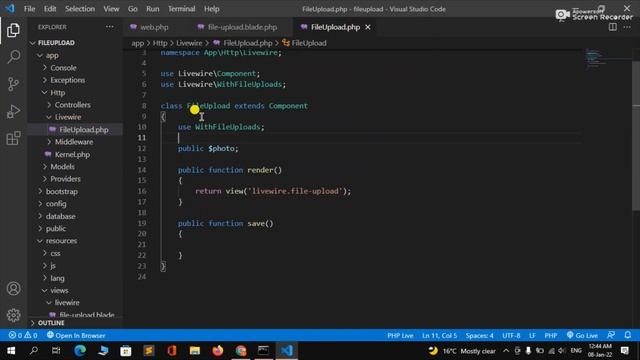Open editor more actions ellipsis

pyautogui.click(x=627, y=27)
